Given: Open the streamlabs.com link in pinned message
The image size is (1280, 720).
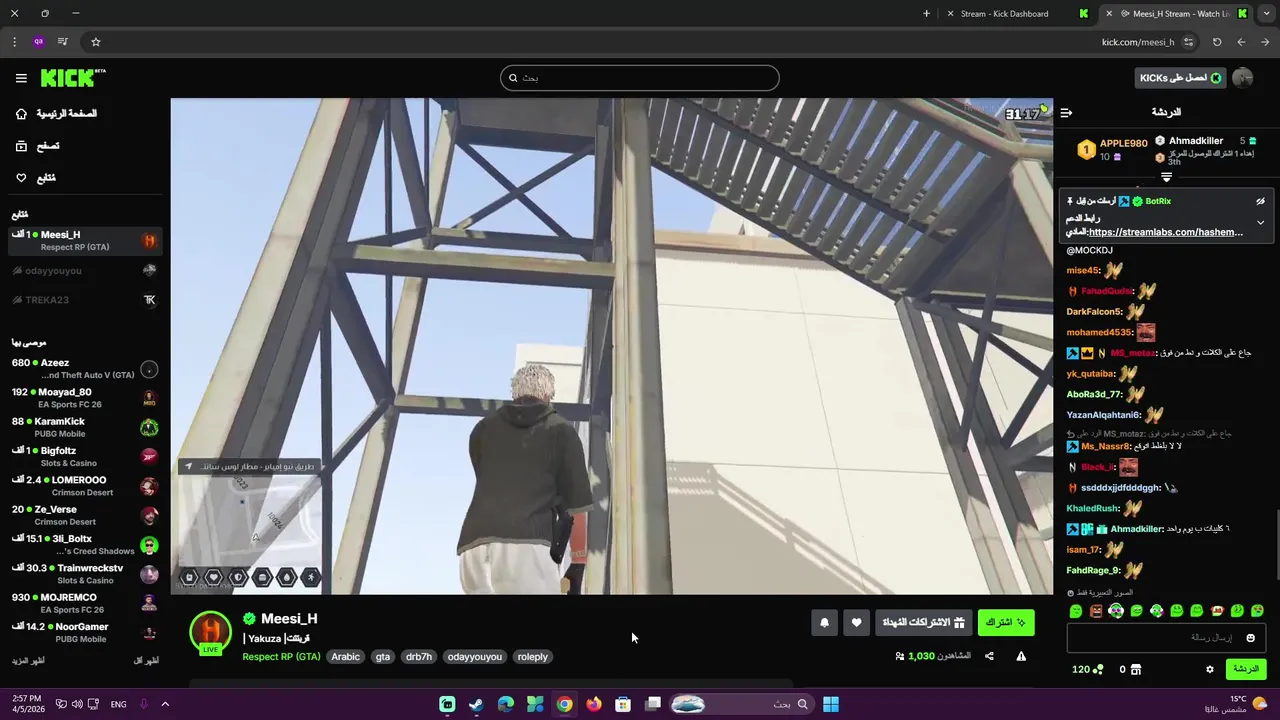Looking at the screenshot, I should coord(1165,232).
